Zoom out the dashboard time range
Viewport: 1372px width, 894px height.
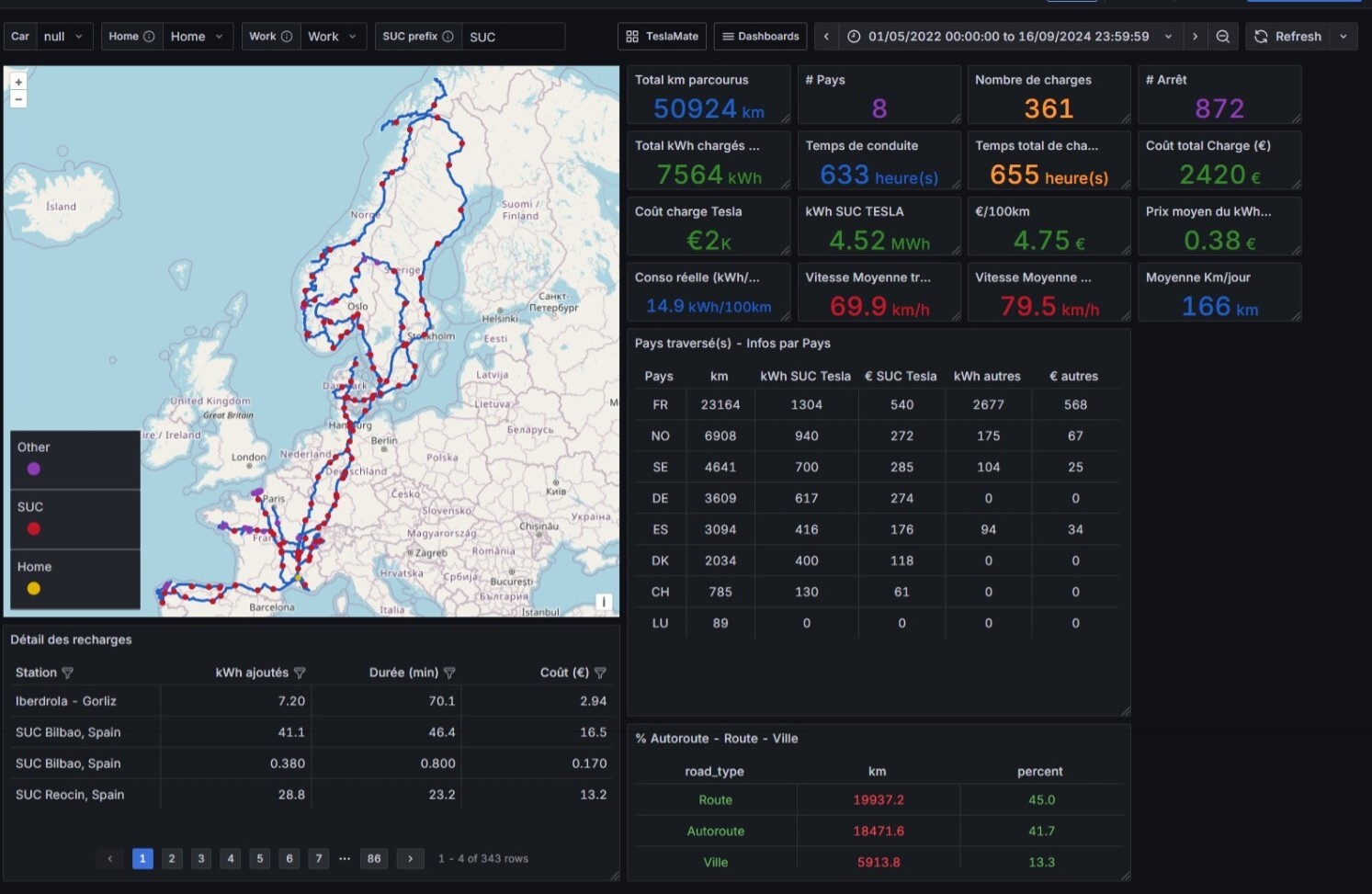1223,37
